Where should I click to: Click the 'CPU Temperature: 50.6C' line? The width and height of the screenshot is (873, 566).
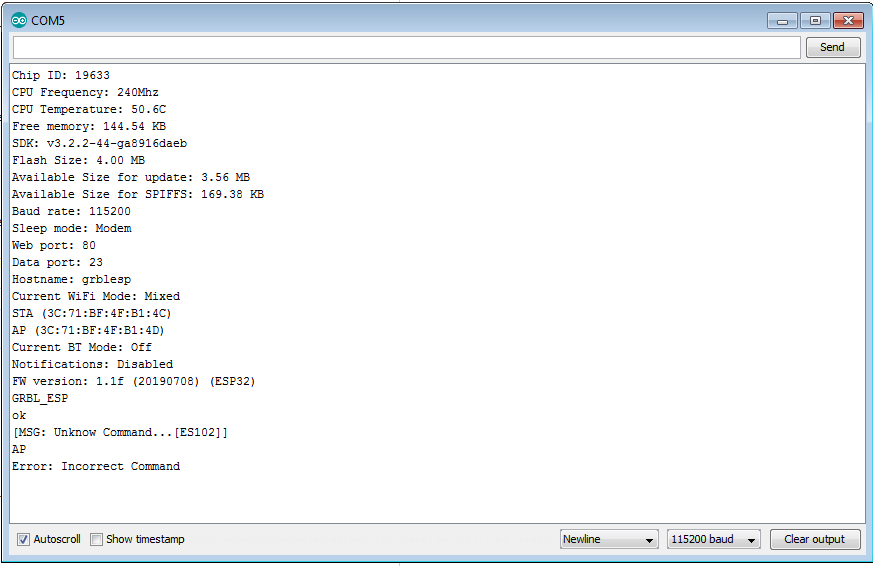89,110
